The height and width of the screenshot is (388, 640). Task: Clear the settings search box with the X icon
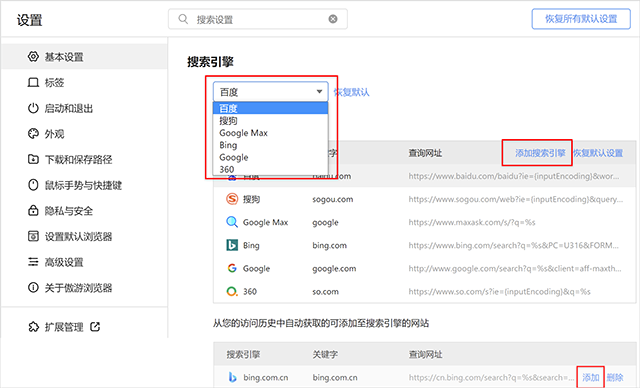coord(333,19)
